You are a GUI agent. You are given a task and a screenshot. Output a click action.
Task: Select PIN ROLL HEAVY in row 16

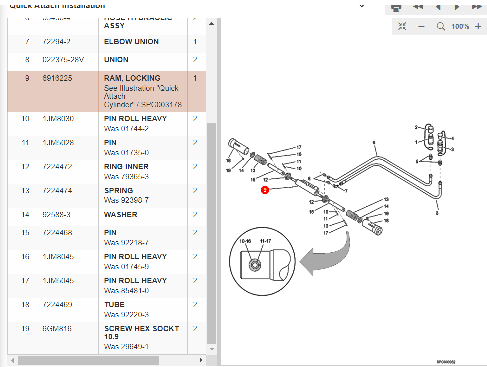135,257
